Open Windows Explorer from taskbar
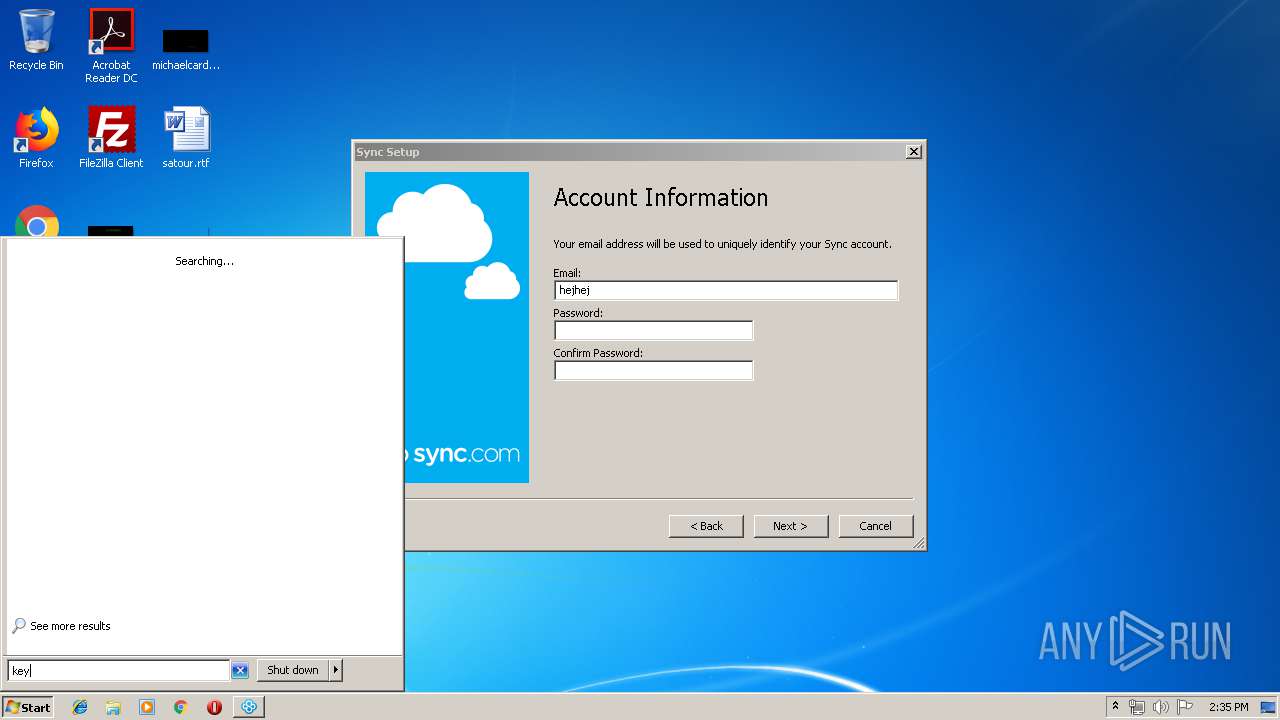This screenshot has height=720, width=1280. coord(113,707)
